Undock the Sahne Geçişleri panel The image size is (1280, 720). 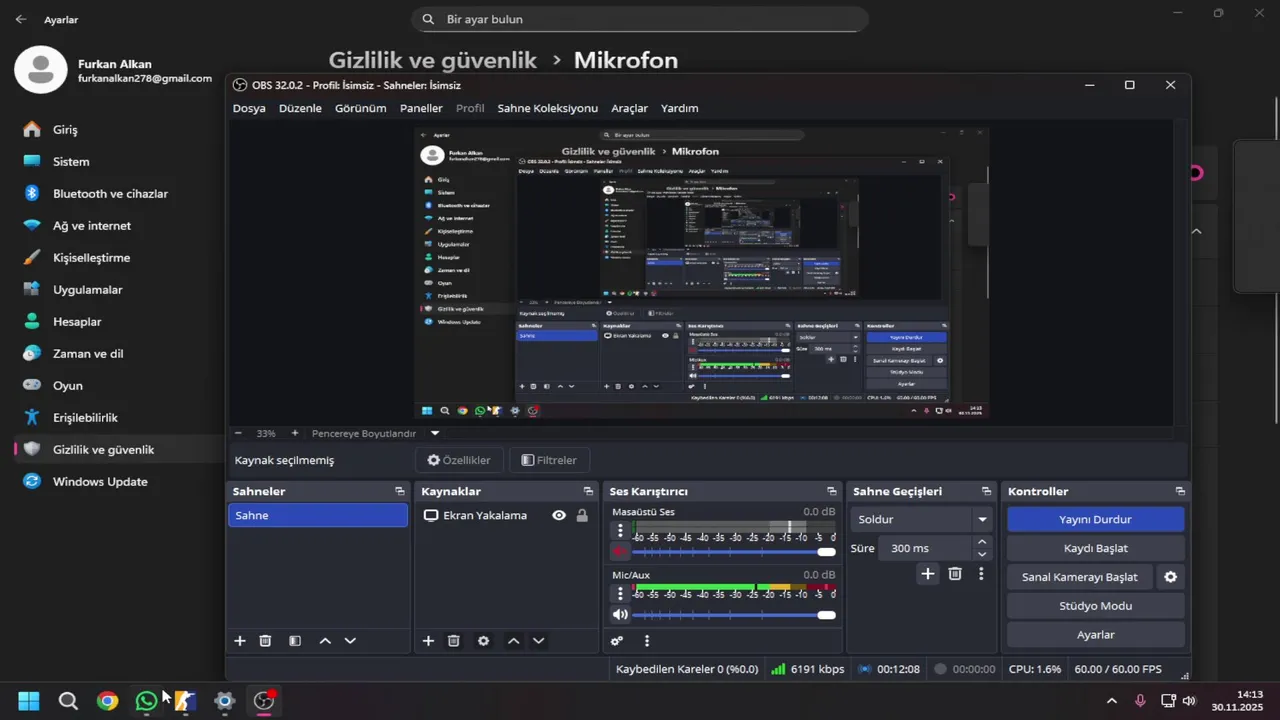coord(986,491)
